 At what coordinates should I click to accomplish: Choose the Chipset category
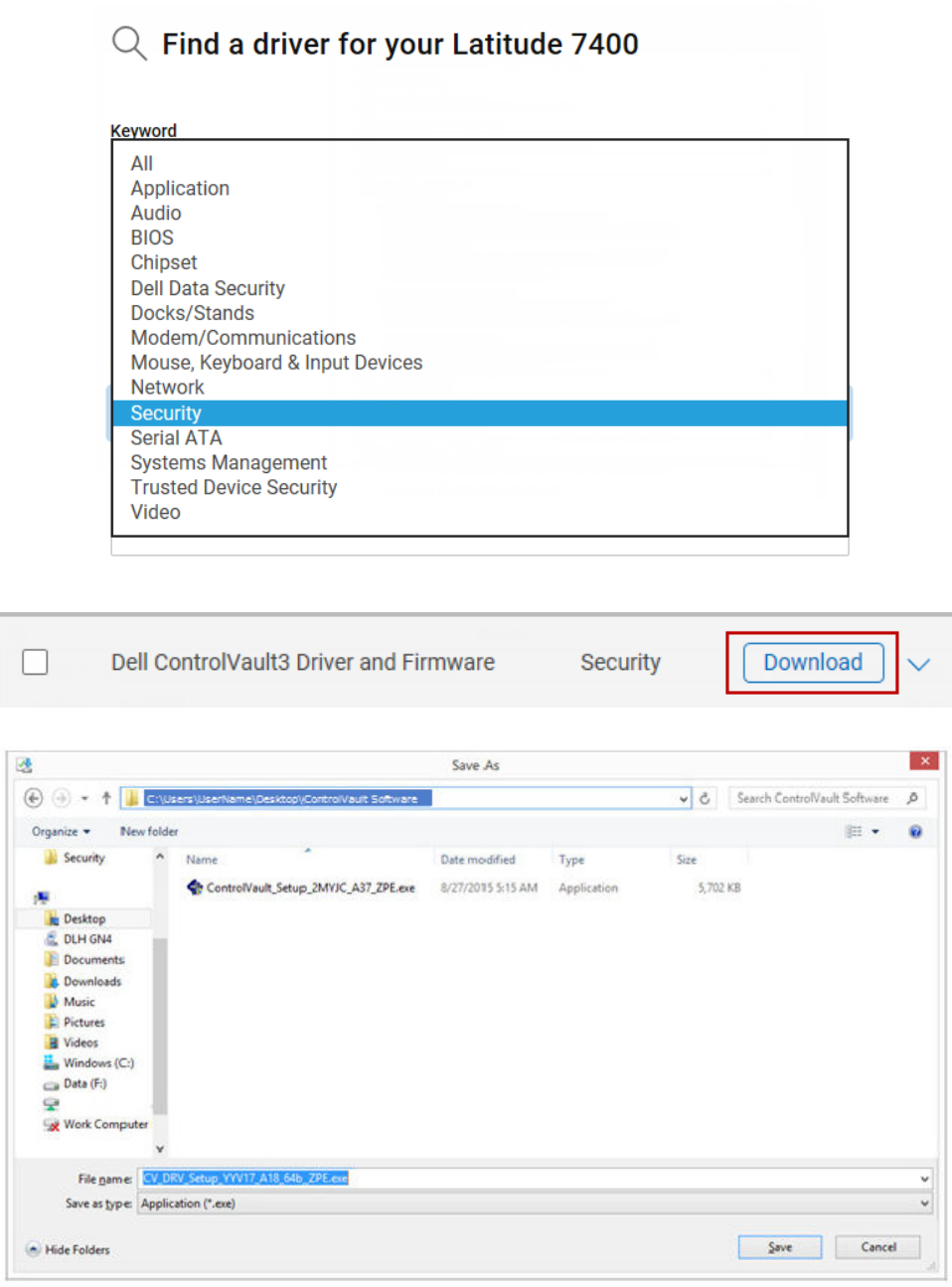pos(164,262)
